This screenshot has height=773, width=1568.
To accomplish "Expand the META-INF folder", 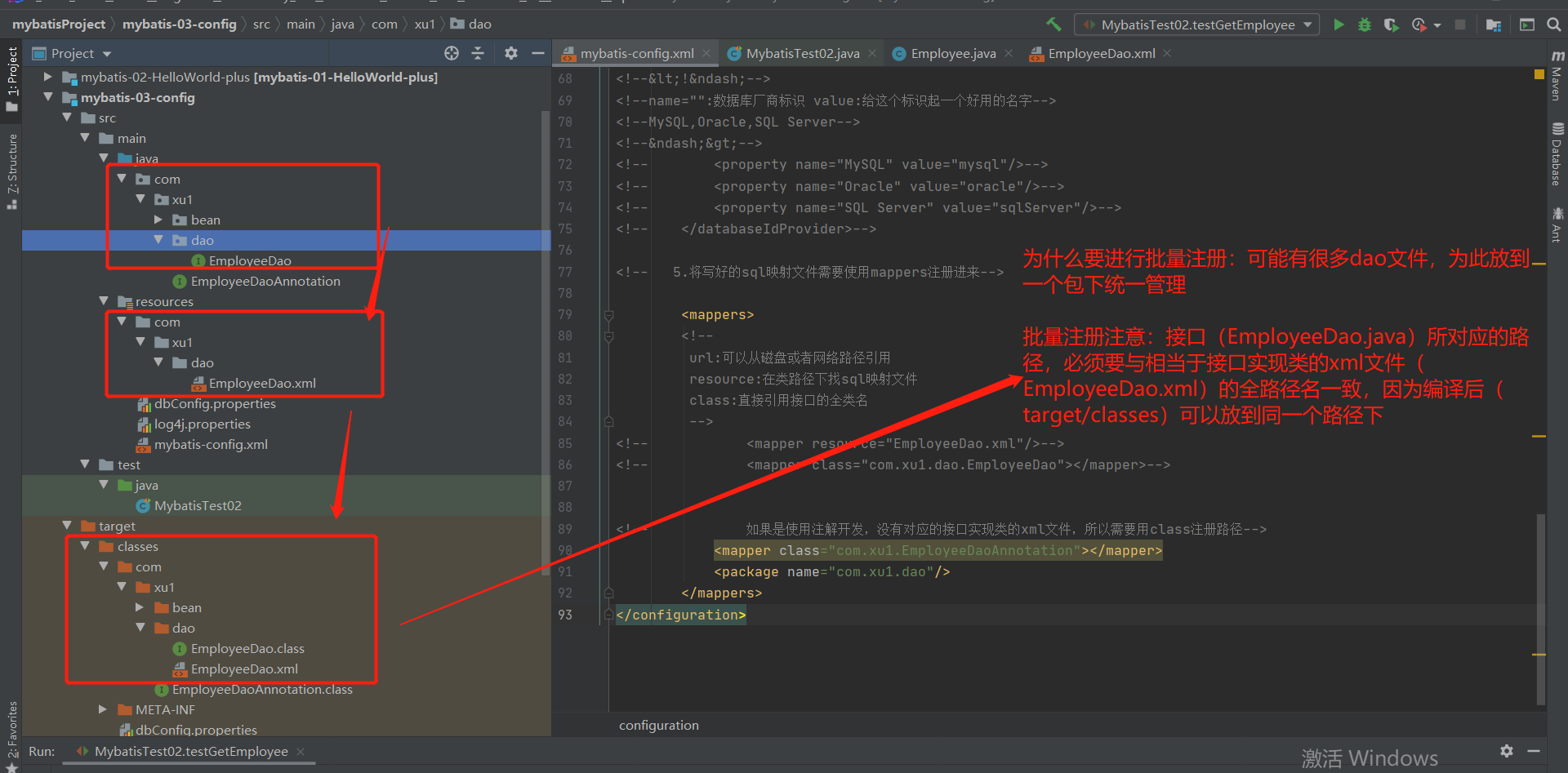I will point(103,709).
